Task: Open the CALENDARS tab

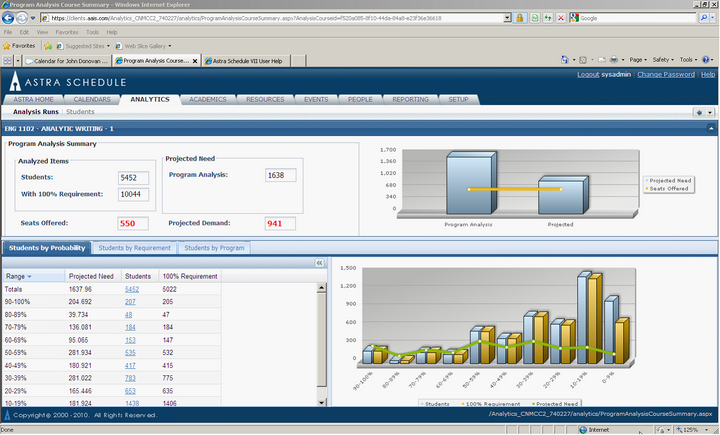Action: tap(92, 99)
